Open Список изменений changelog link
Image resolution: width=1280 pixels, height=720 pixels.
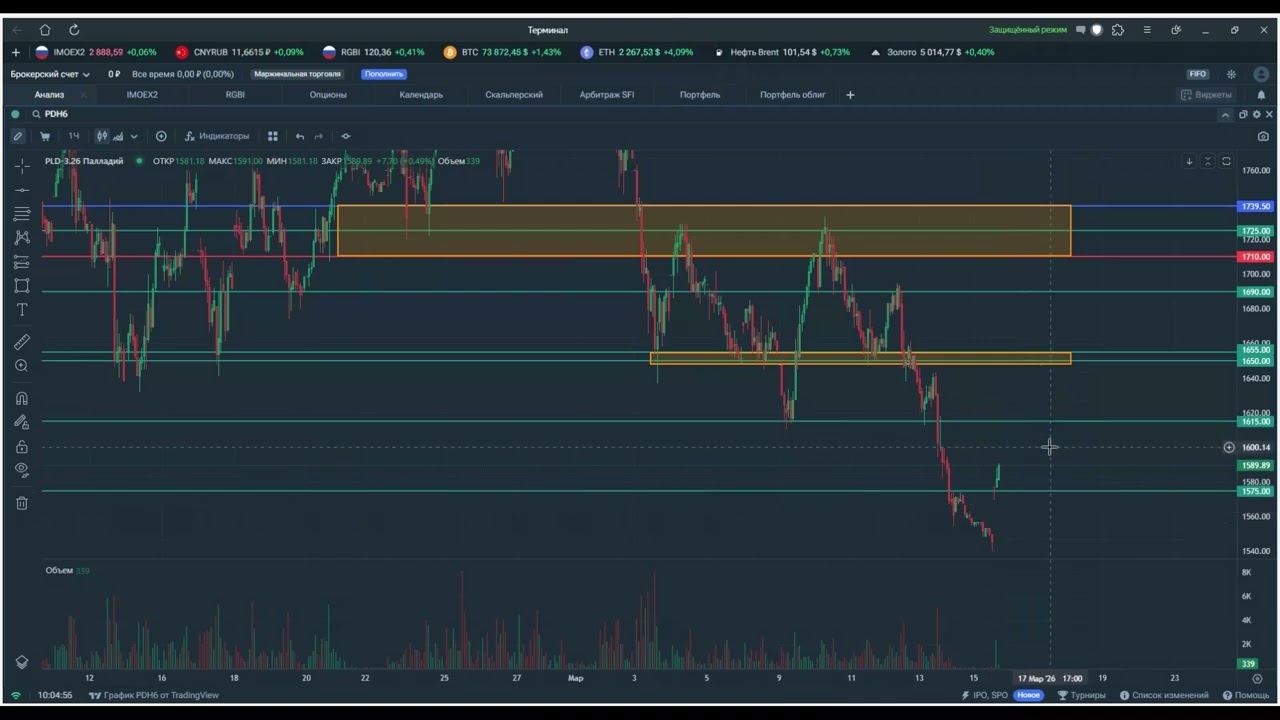pyautogui.click(x=1164, y=695)
